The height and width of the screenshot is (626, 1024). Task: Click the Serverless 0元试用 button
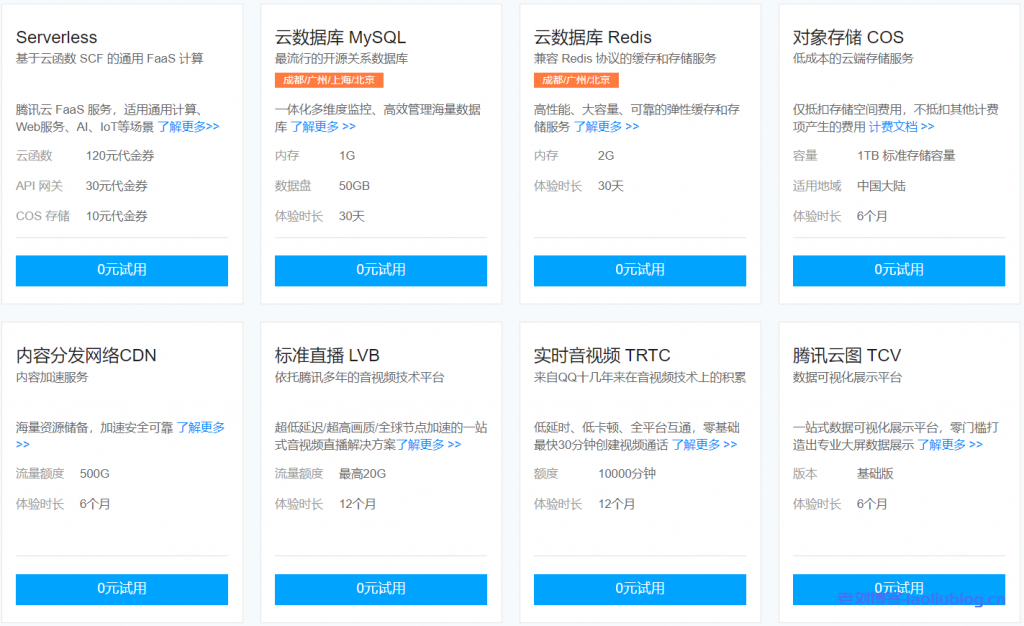coord(121,270)
